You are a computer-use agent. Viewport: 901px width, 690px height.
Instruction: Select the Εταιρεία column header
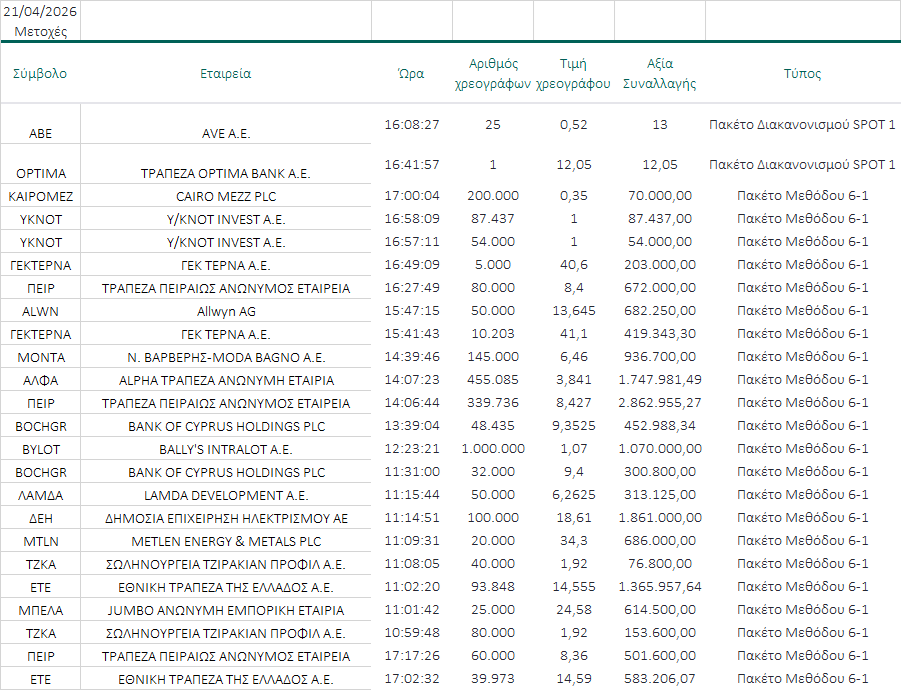(x=226, y=73)
